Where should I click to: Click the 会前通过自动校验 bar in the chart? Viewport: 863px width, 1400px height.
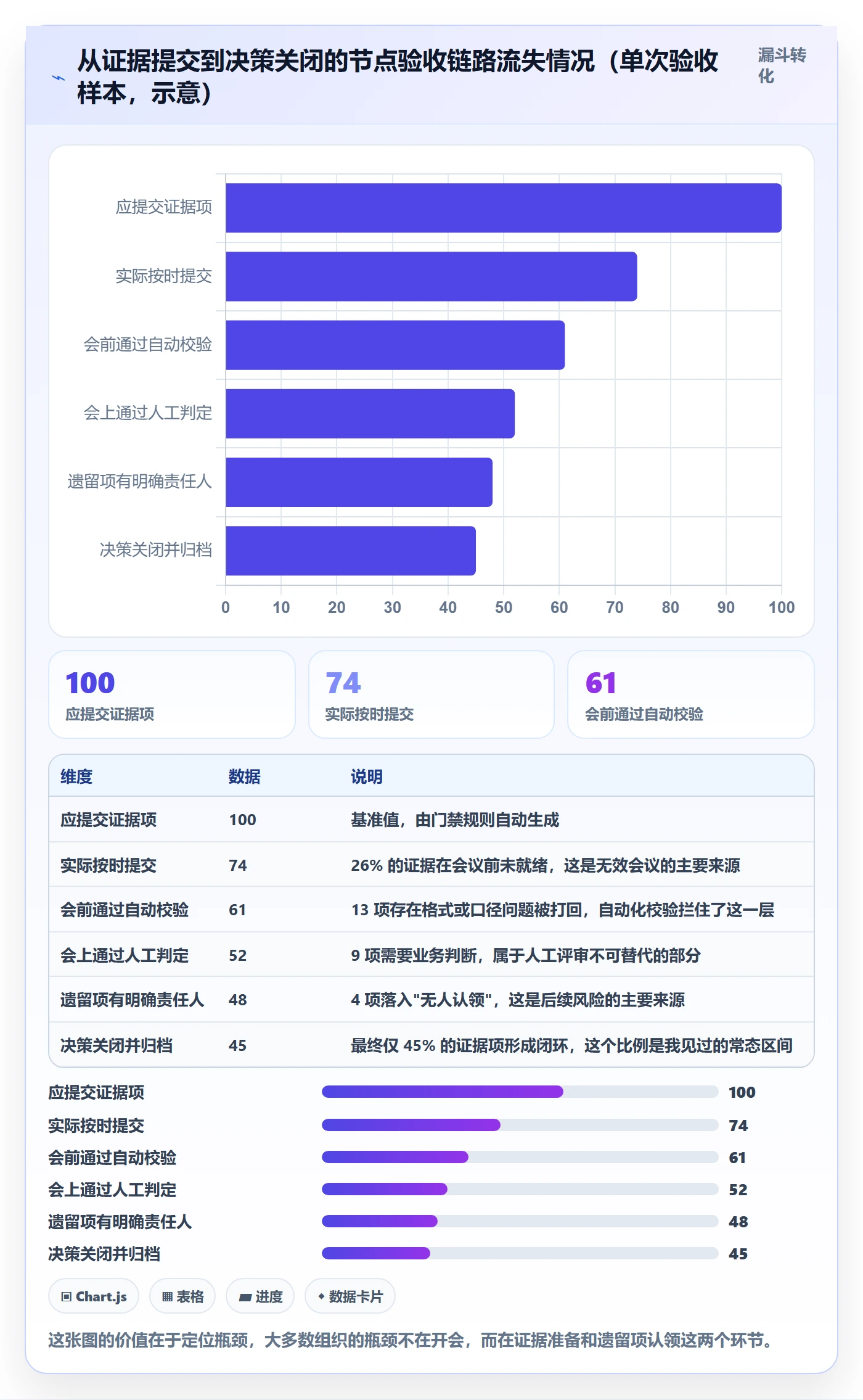pyautogui.click(x=395, y=345)
